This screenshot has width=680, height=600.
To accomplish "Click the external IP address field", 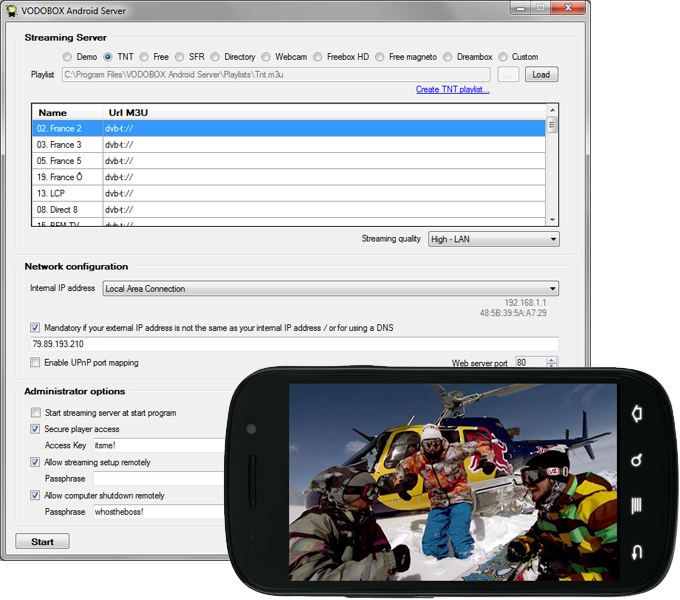I will [294, 344].
